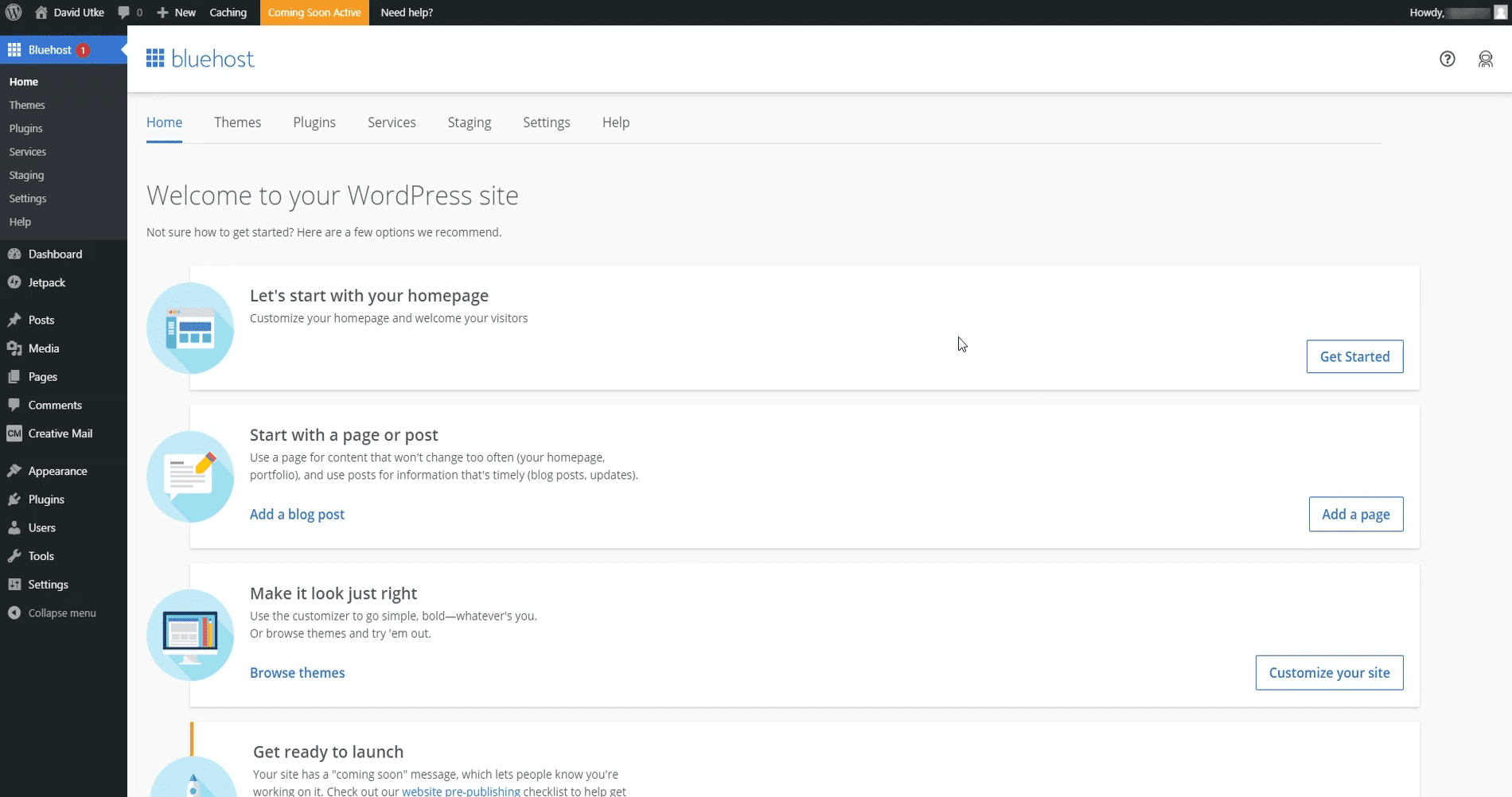Viewport: 1512px width, 797px height.
Task: Click the plus icon next to New
Action: (x=162, y=13)
